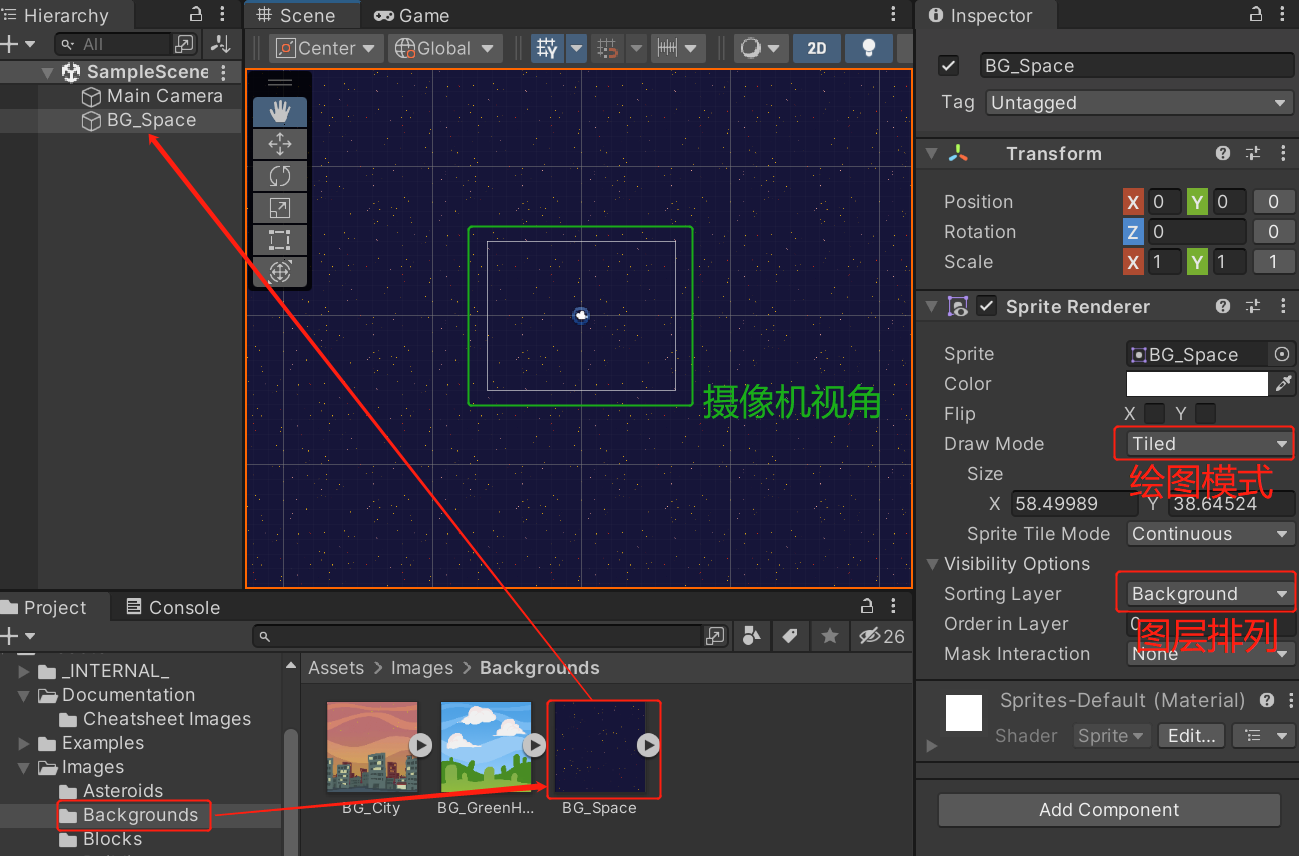Click the material Edit... button
1299x856 pixels.
[x=1191, y=736]
